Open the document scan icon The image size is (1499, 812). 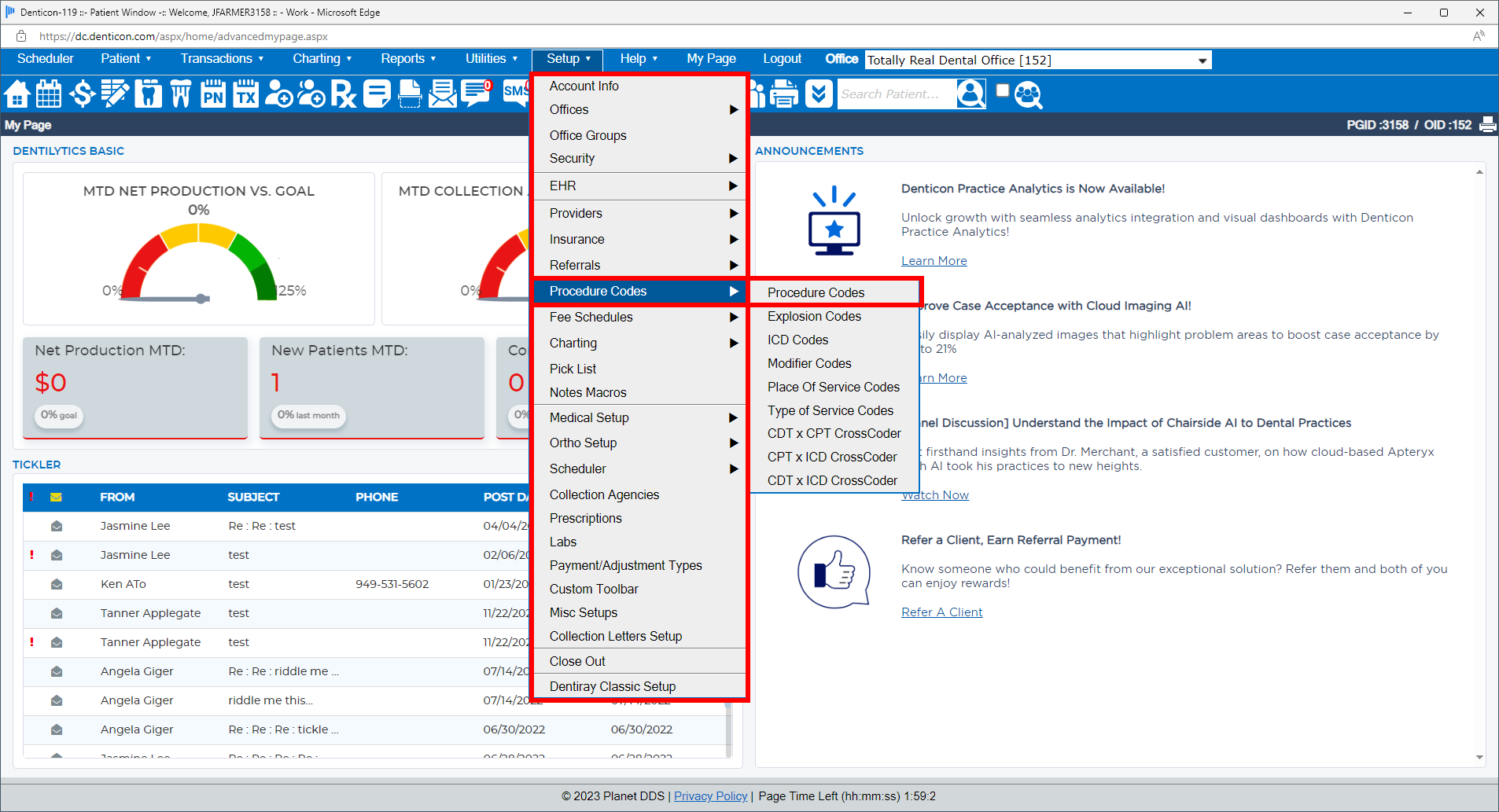coord(410,94)
